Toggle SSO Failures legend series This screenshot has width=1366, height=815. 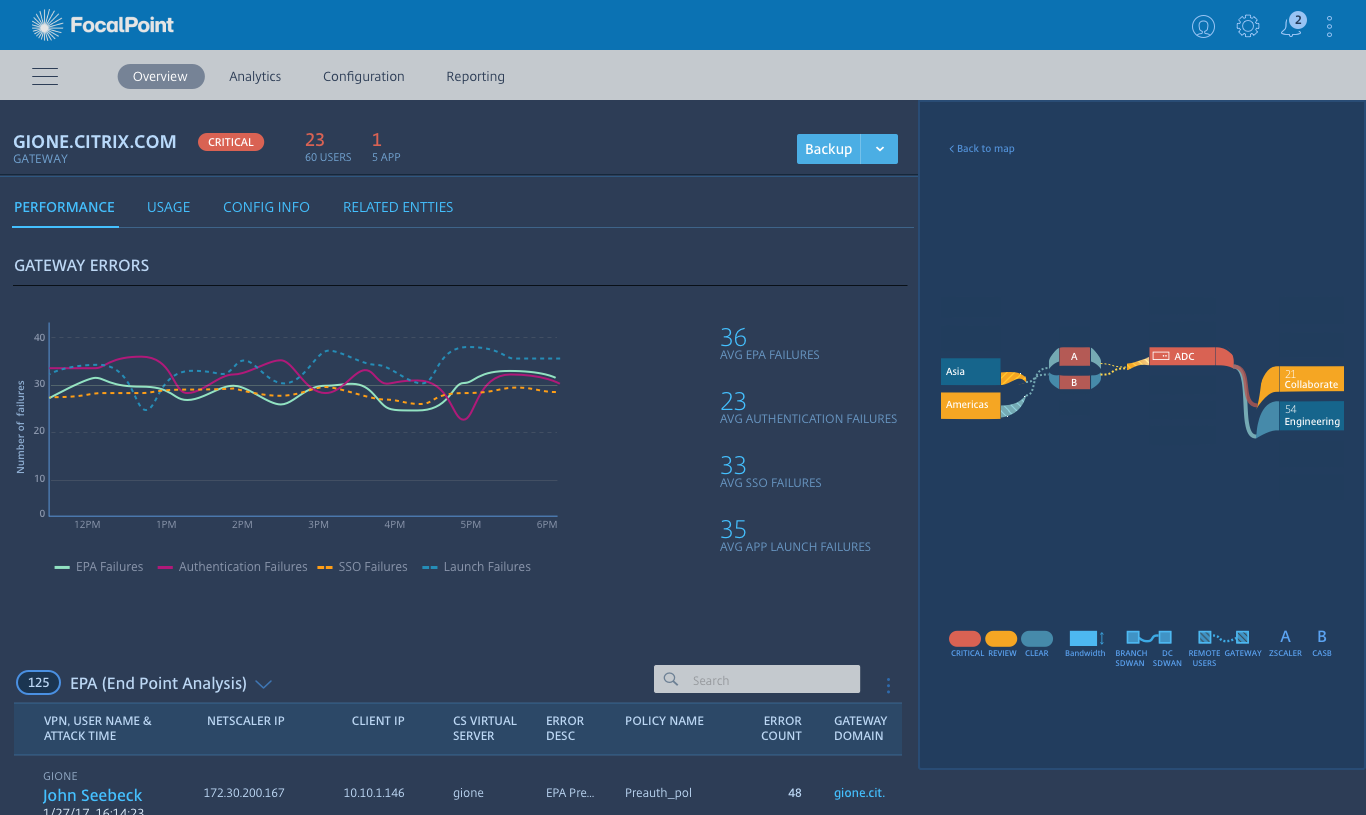pyautogui.click(x=362, y=567)
